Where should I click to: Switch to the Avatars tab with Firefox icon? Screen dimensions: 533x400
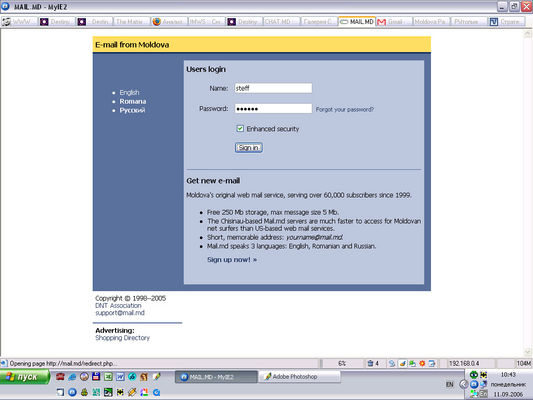pos(169,22)
